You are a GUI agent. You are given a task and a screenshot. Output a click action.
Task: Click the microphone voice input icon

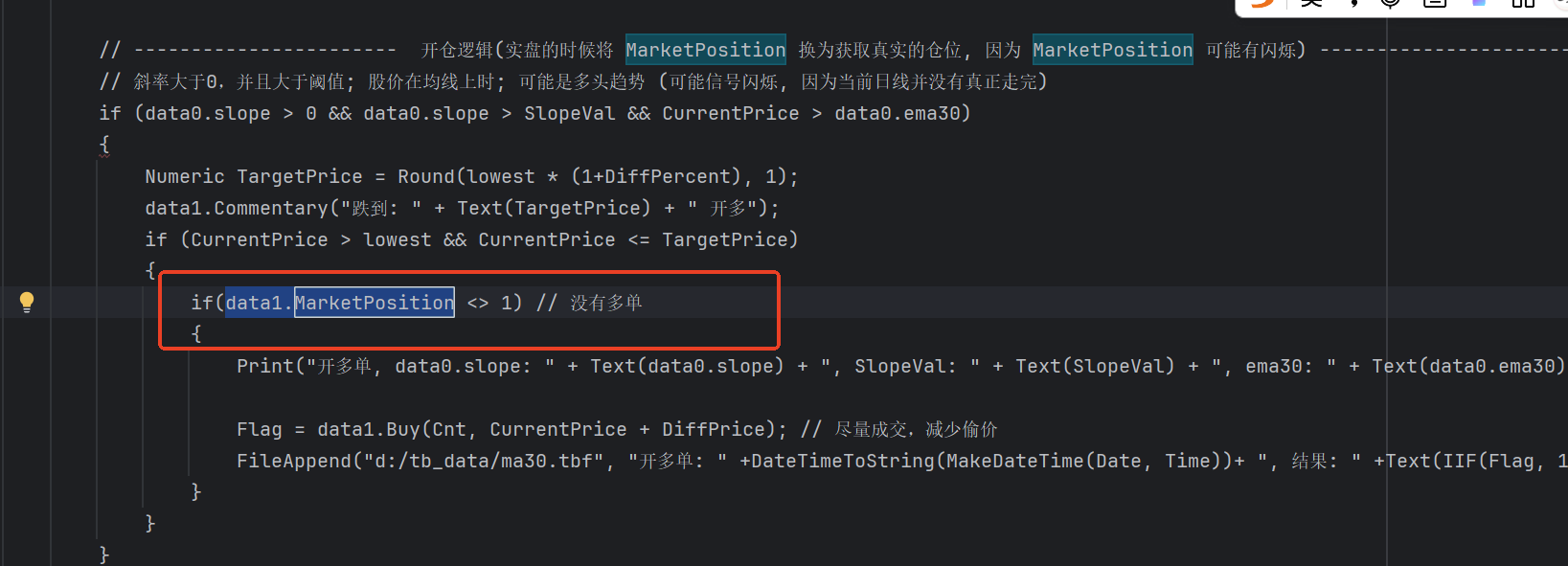tap(1390, 3)
